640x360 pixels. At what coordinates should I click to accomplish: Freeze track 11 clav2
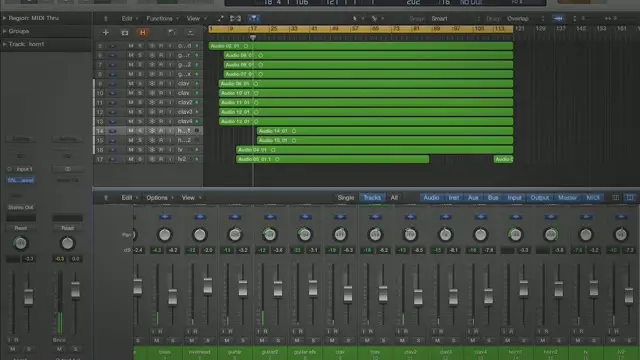(151, 102)
